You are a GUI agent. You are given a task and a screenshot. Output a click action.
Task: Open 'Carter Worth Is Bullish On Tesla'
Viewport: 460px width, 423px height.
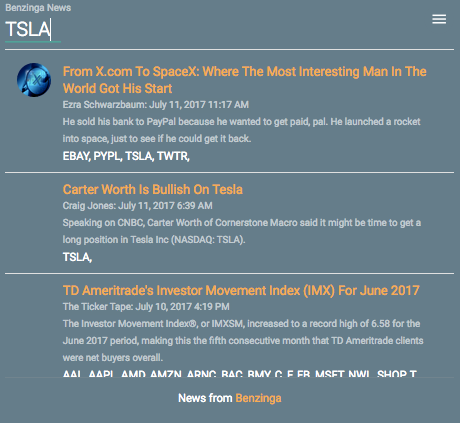click(x=153, y=189)
